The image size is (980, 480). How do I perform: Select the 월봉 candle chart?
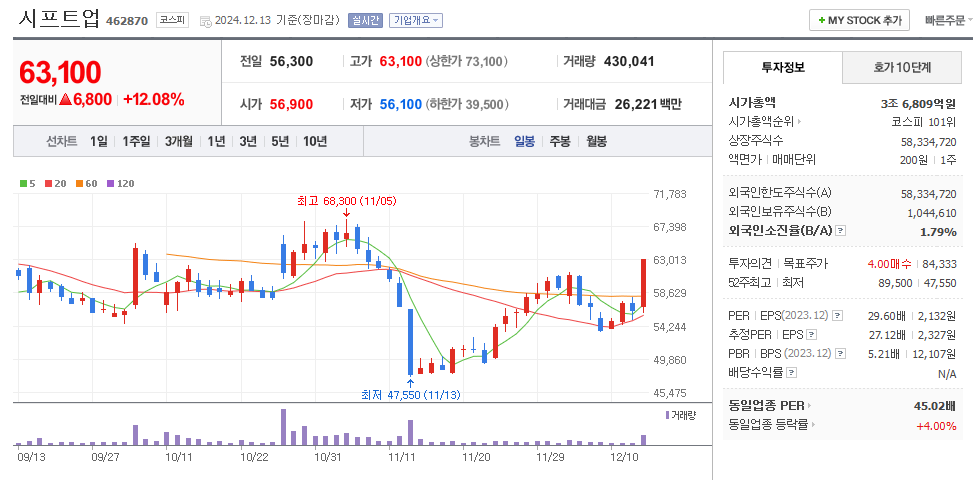point(596,141)
